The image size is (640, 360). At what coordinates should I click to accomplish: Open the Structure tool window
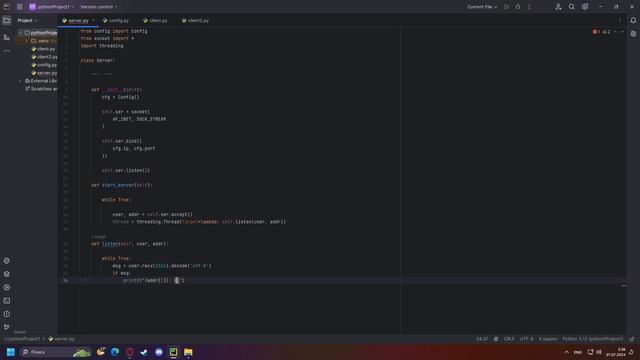[x=7, y=37]
